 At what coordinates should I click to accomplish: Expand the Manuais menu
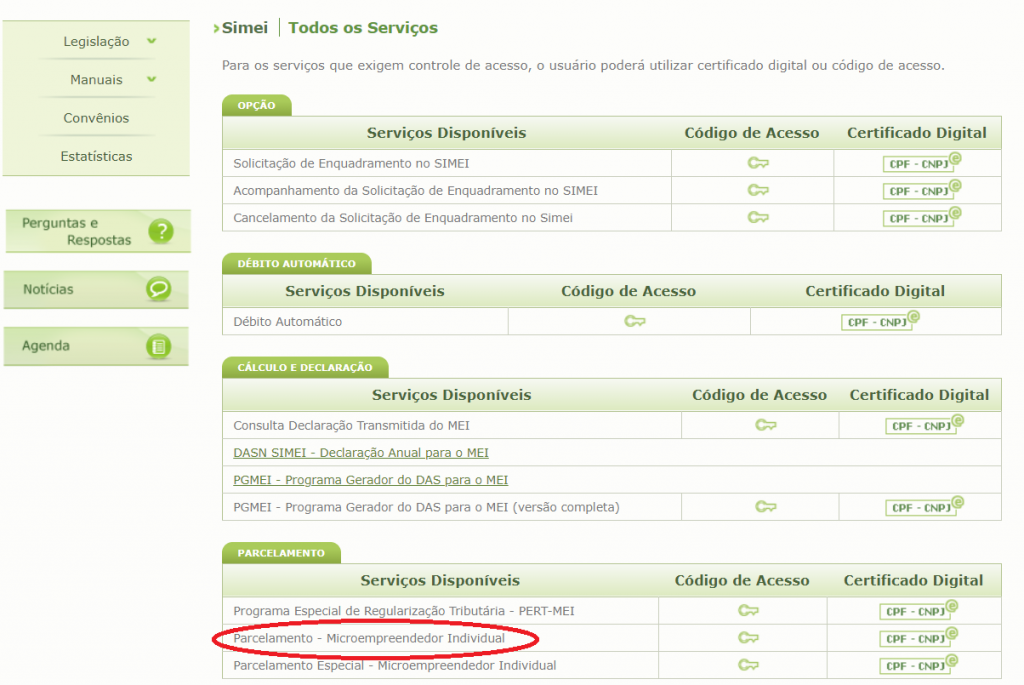point(96,79)
